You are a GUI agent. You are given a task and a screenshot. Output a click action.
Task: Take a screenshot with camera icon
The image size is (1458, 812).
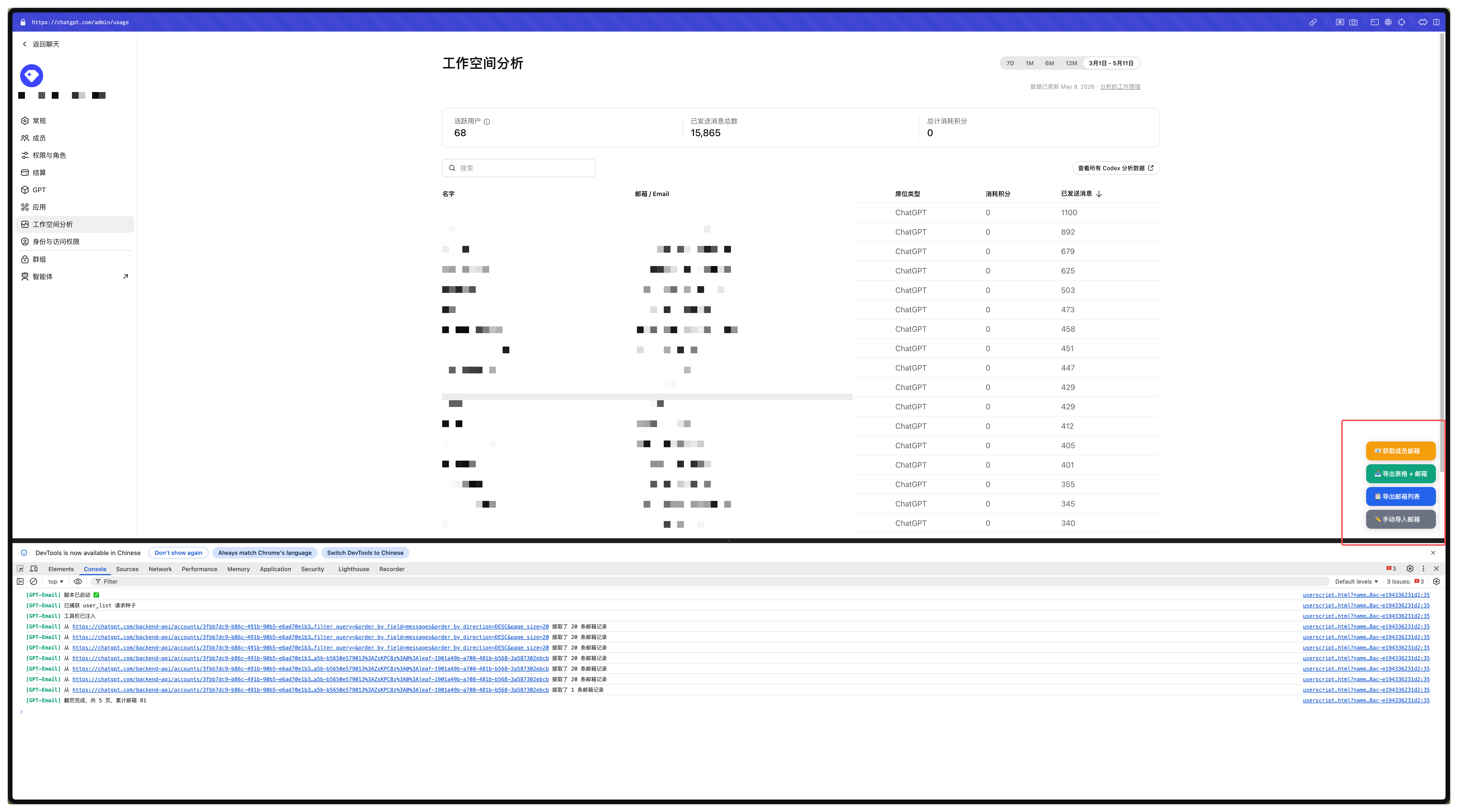tap(1353, 23)
